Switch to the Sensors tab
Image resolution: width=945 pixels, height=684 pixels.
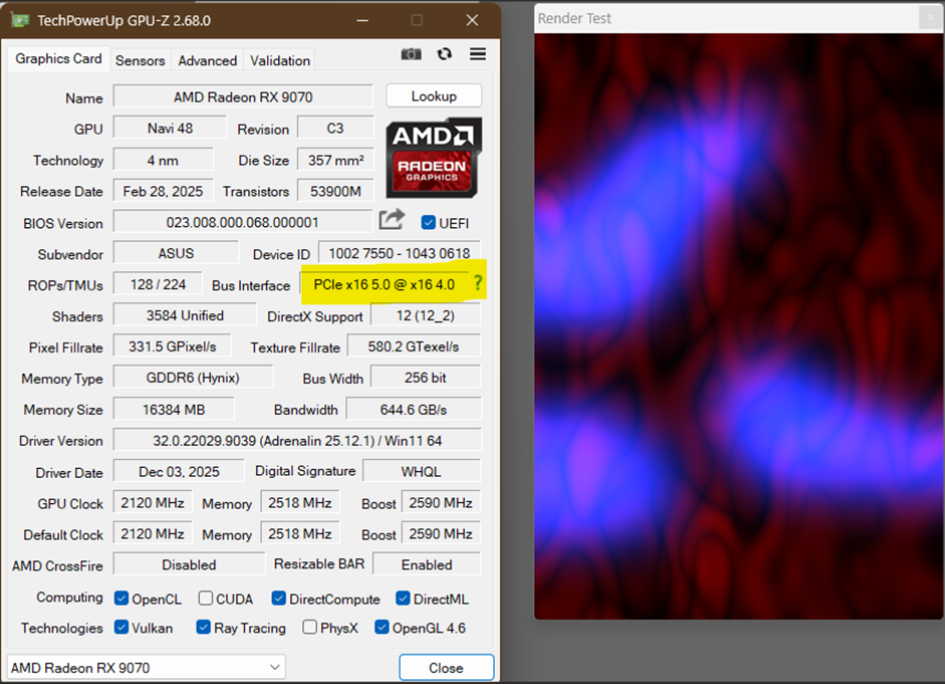tap(140, 61)
